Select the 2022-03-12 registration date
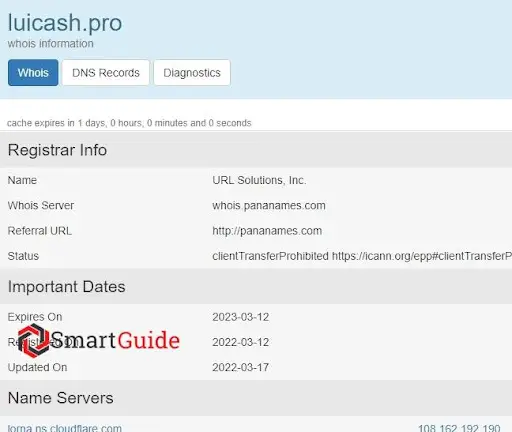Image resolution: width=512 pixels, height=432 pixels. [241, 342]
